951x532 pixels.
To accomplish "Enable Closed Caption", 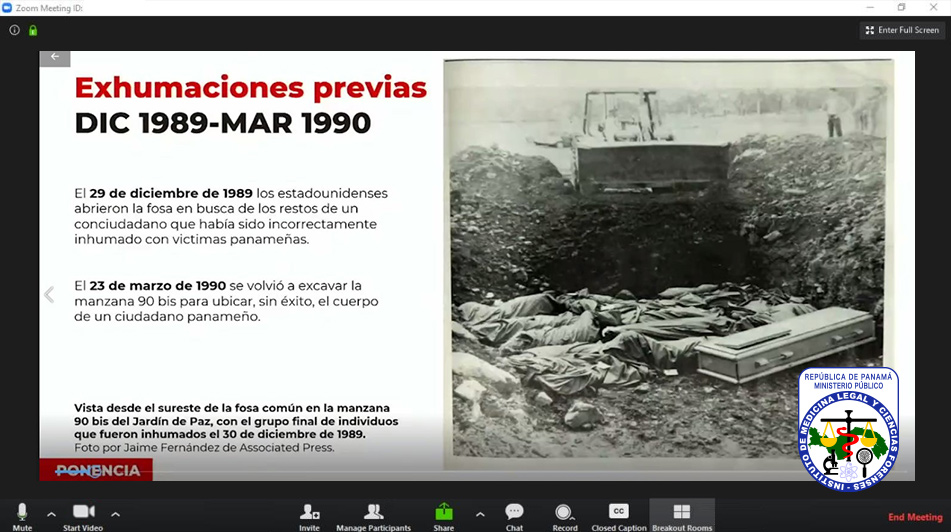I will [x=619, y=517].
